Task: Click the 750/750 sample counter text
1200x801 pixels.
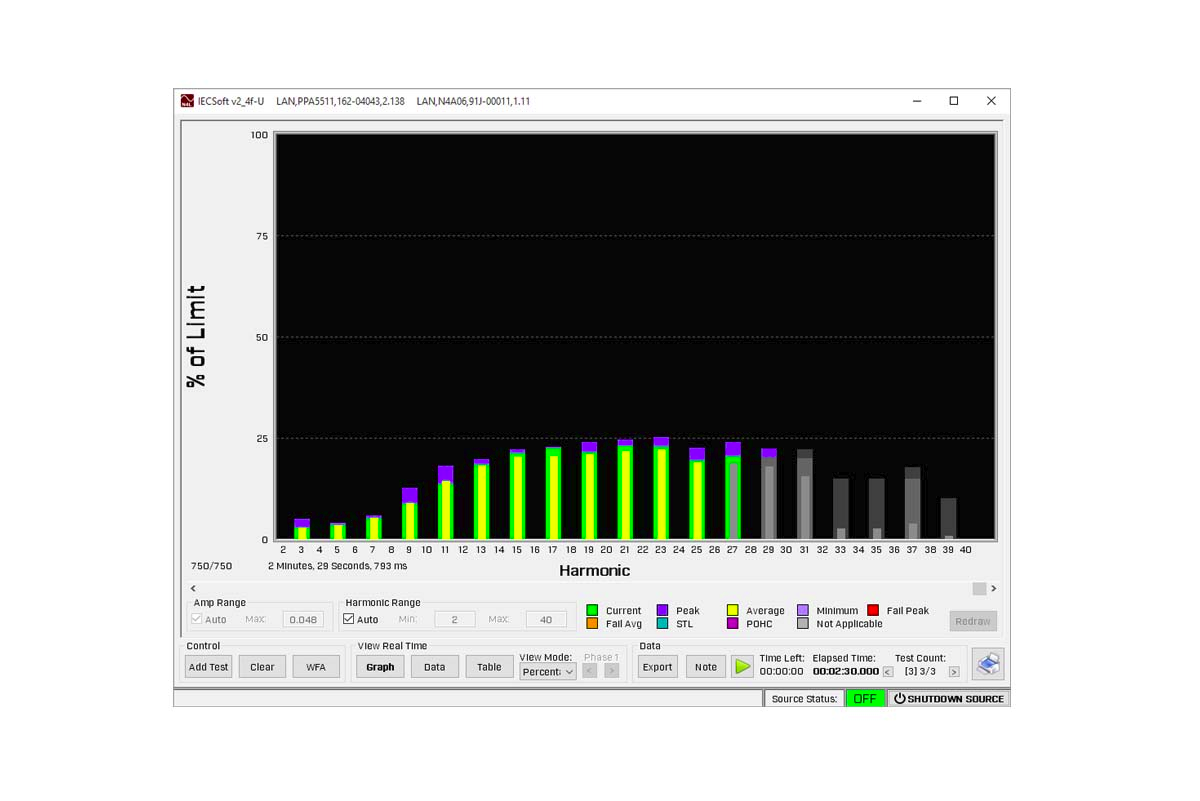Action: pos(211,566)
